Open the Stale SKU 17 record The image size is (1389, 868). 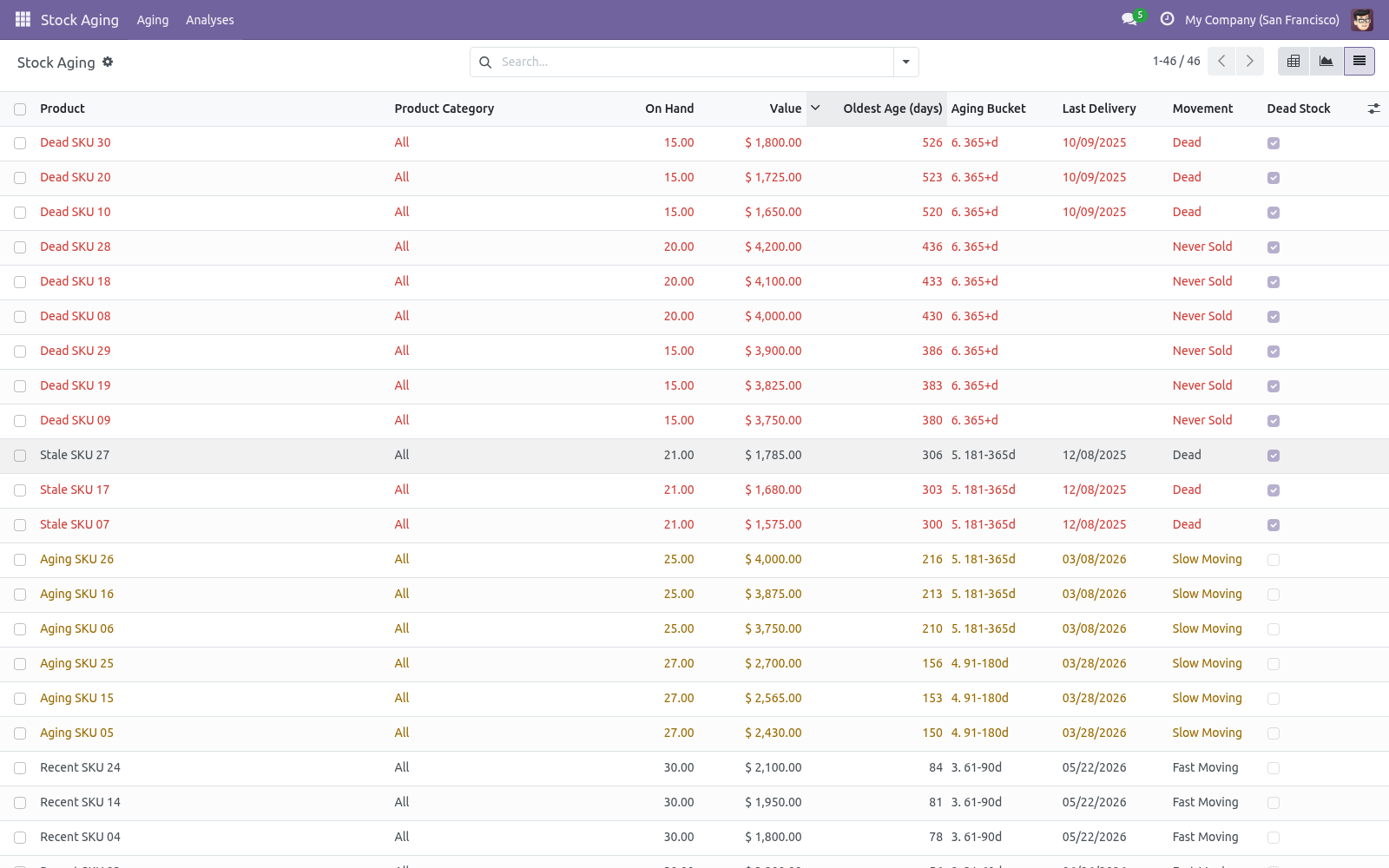pyautogui.click(x=75, y=490)
